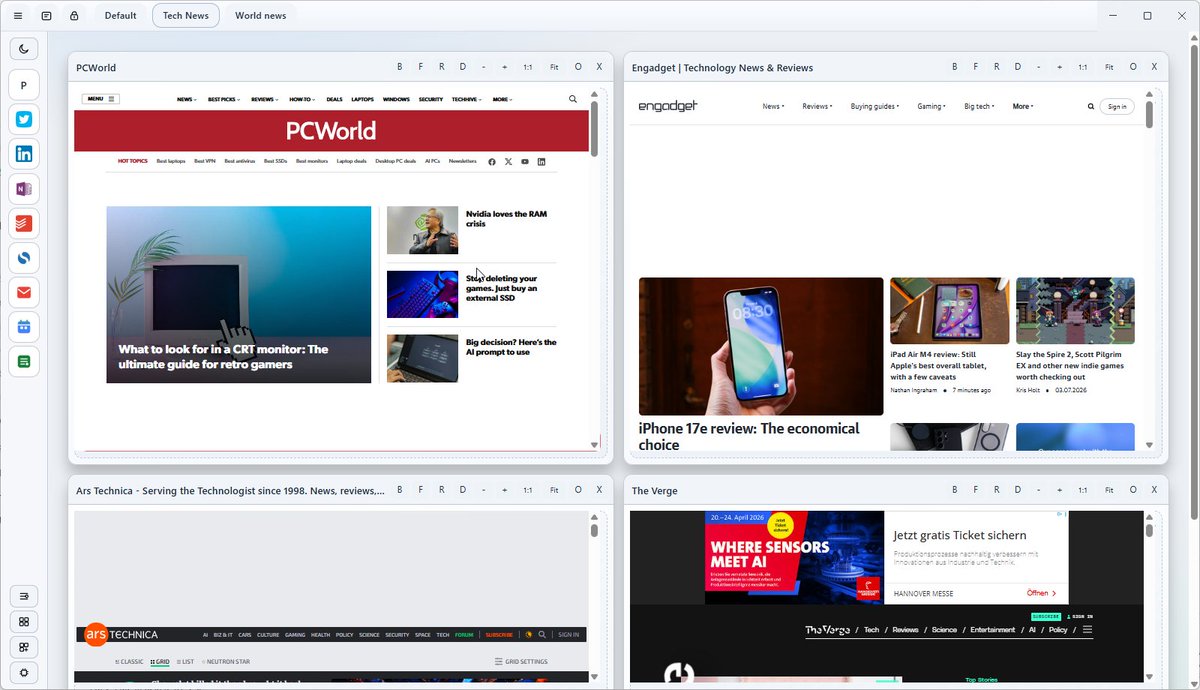The height and width of the screenshot is (690, 1200).
Task: Open PCWorld search magnifier icon
Action: [573, 99]
